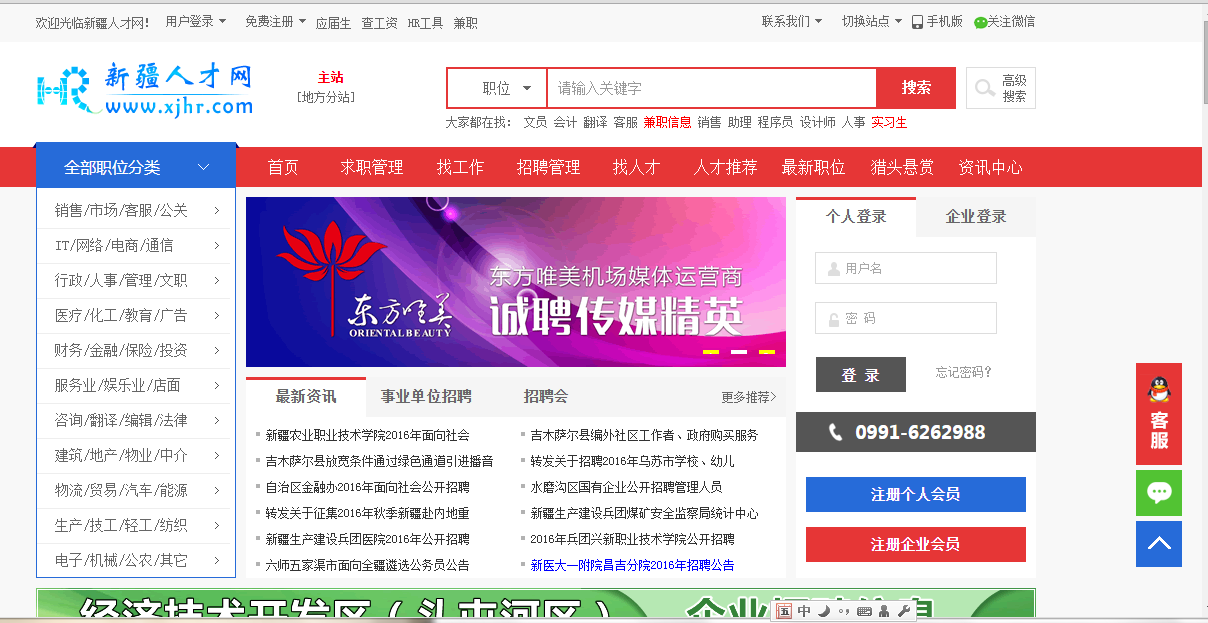The image size is (1208, 623).
Task: Click the 兼职信息 hot search link
Action: [x=667, y=122]
